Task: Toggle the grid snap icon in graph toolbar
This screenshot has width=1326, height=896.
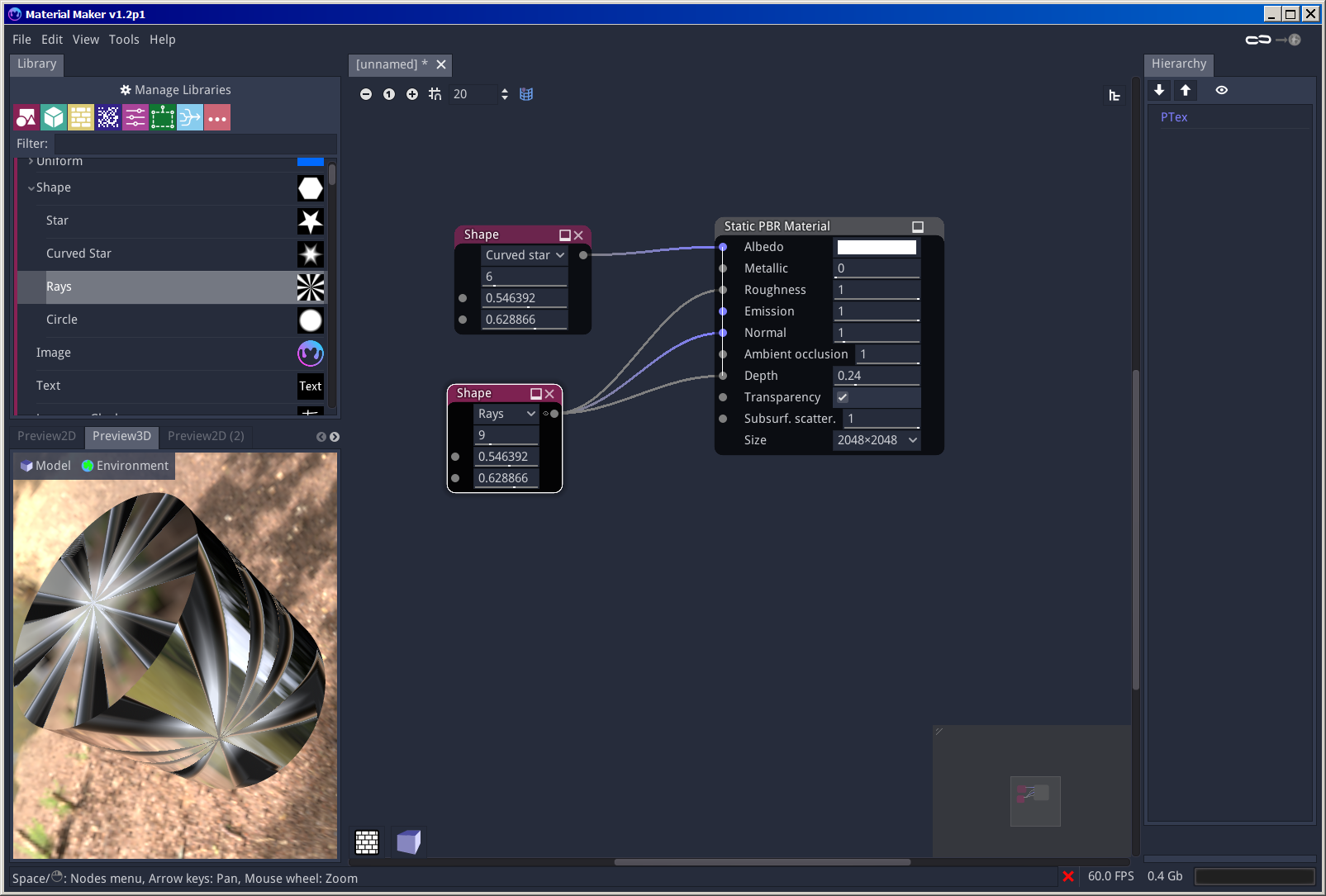Action: (435, 94)
